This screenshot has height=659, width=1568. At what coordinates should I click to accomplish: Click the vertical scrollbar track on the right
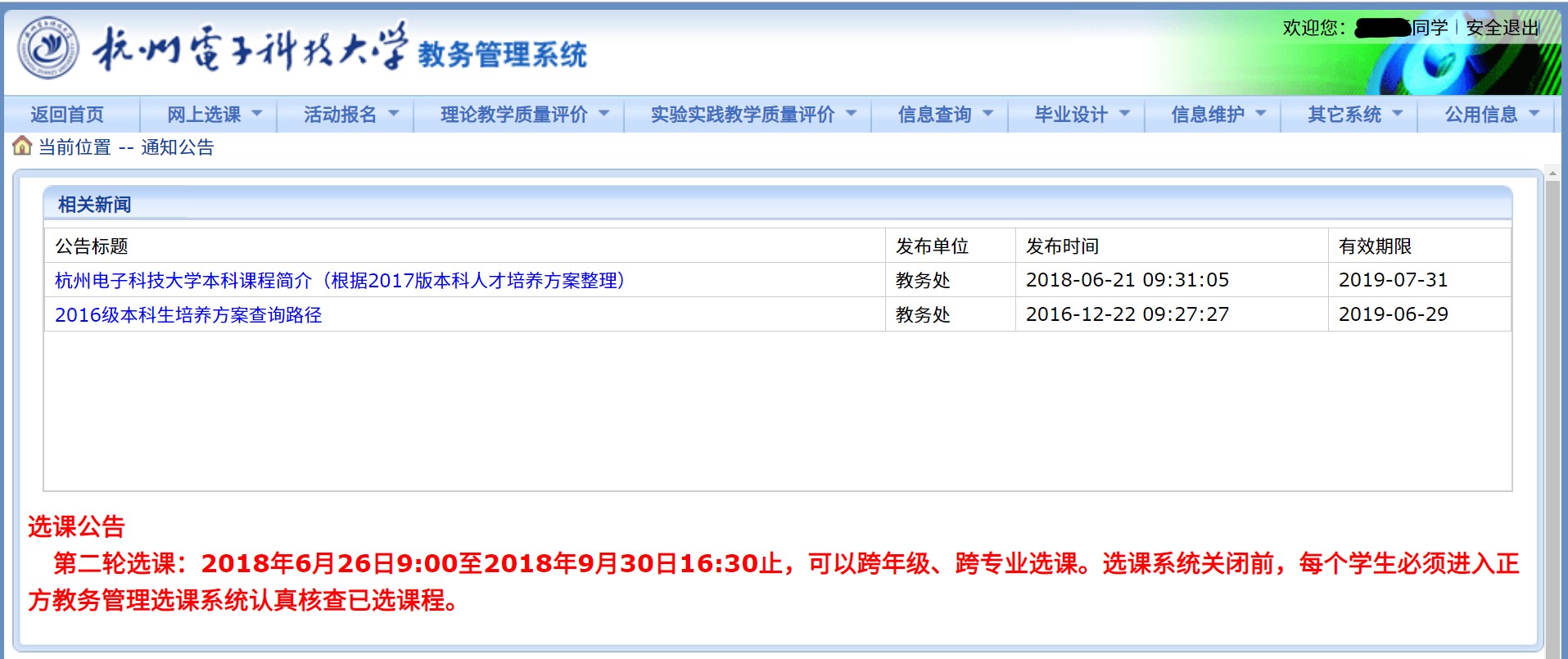pos(1552,409)
